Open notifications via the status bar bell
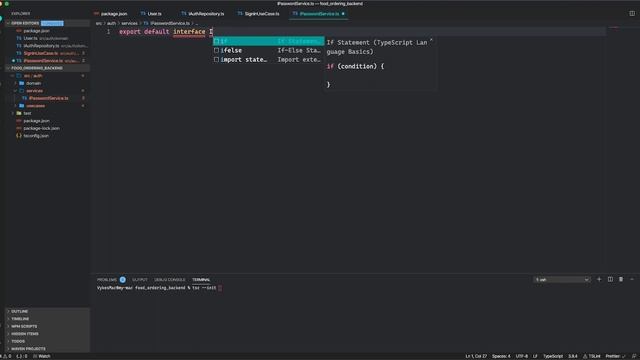The height and width of the screenshot is (360, 640). tap(634, 356)
